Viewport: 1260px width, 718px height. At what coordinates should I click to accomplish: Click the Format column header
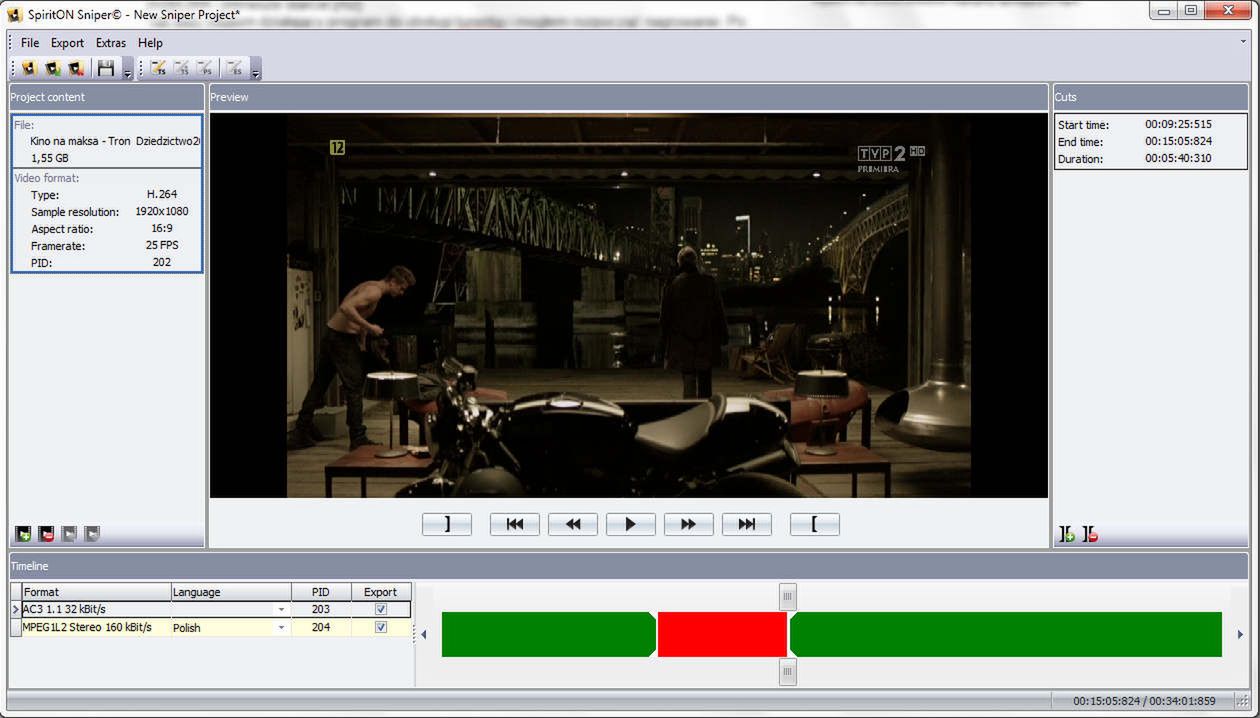[x=96, y=592]
